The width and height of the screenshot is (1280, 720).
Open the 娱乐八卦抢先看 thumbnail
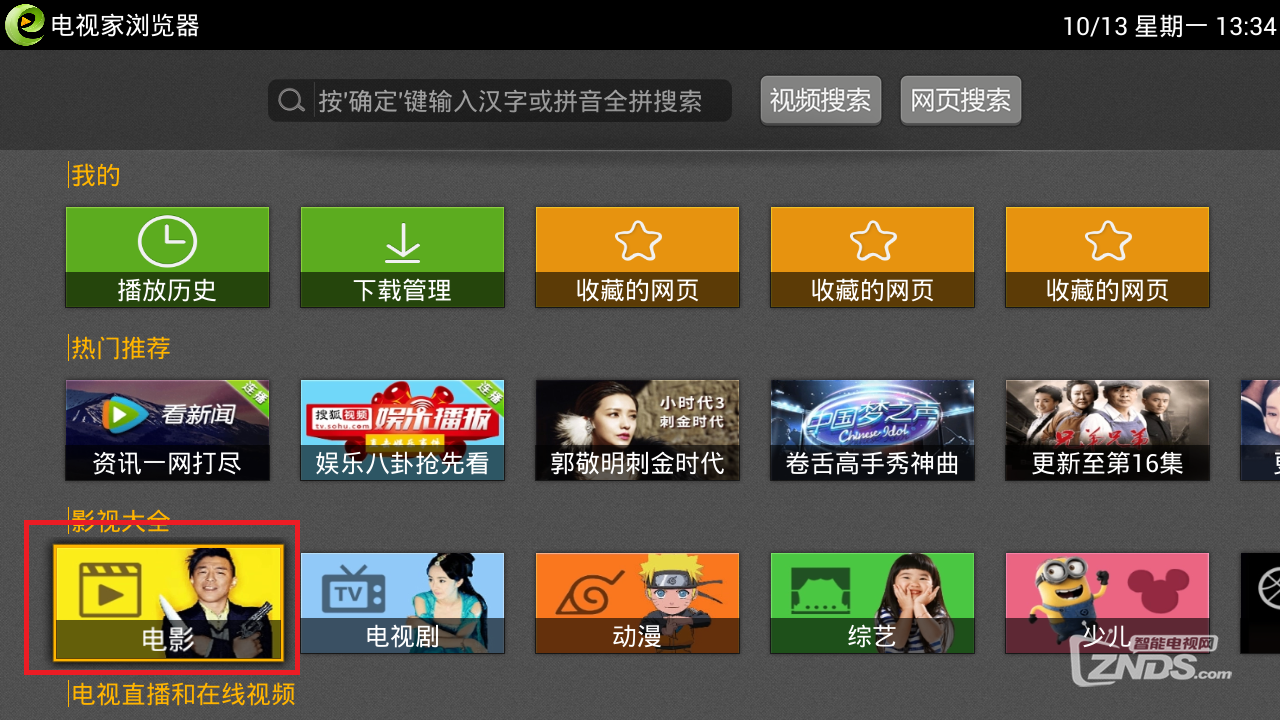[x=402, y=430]
